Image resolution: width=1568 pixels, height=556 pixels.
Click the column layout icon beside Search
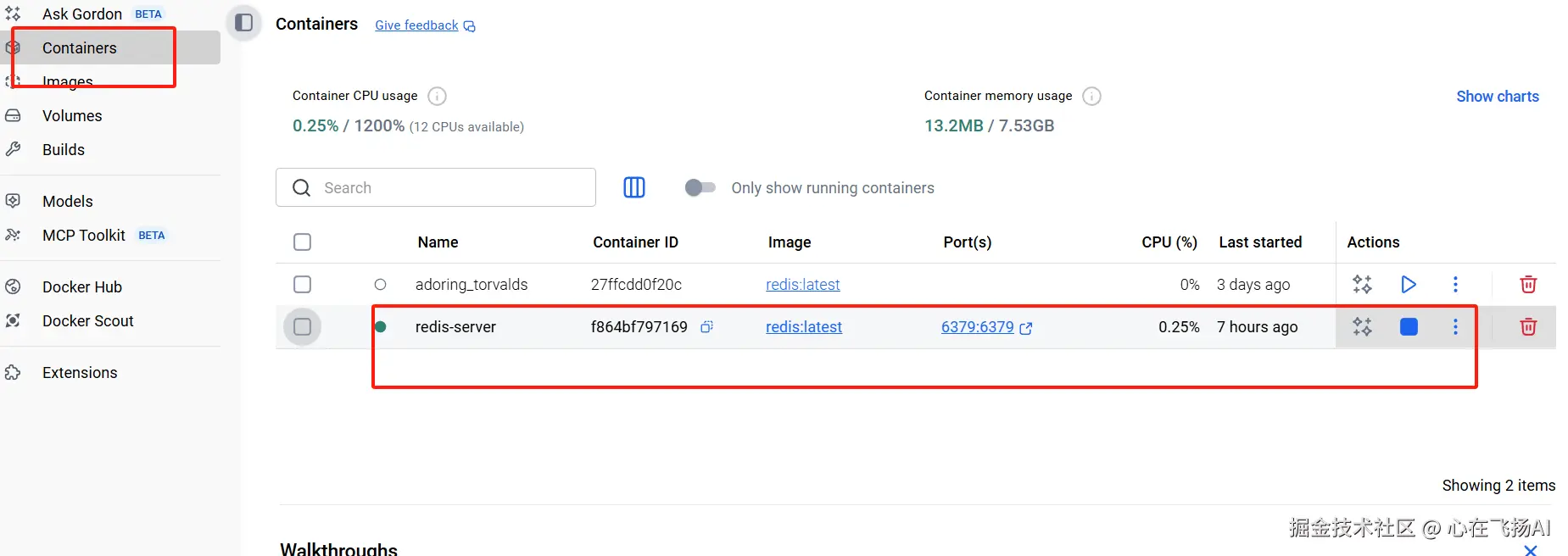634,187
